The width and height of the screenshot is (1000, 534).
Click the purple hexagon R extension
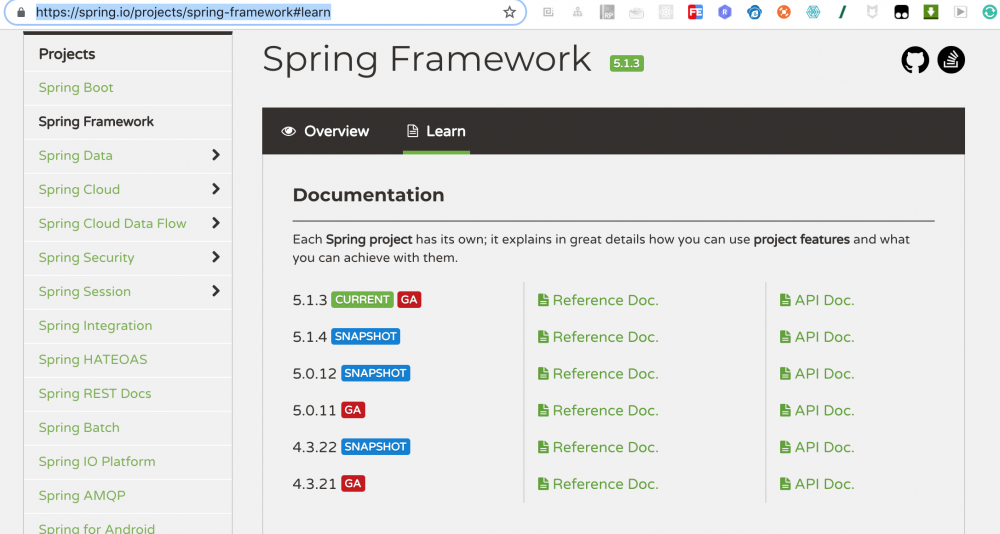click(x=725, y=12)
